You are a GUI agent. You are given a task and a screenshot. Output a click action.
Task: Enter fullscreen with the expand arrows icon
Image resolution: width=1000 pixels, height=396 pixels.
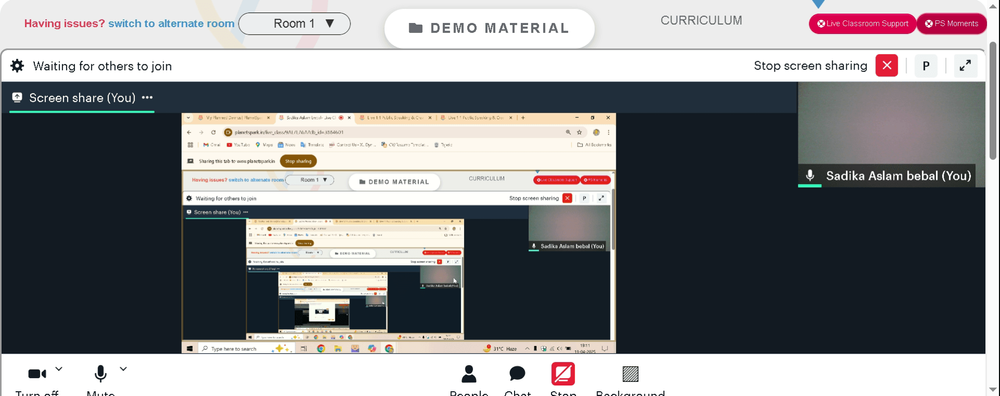966,66
